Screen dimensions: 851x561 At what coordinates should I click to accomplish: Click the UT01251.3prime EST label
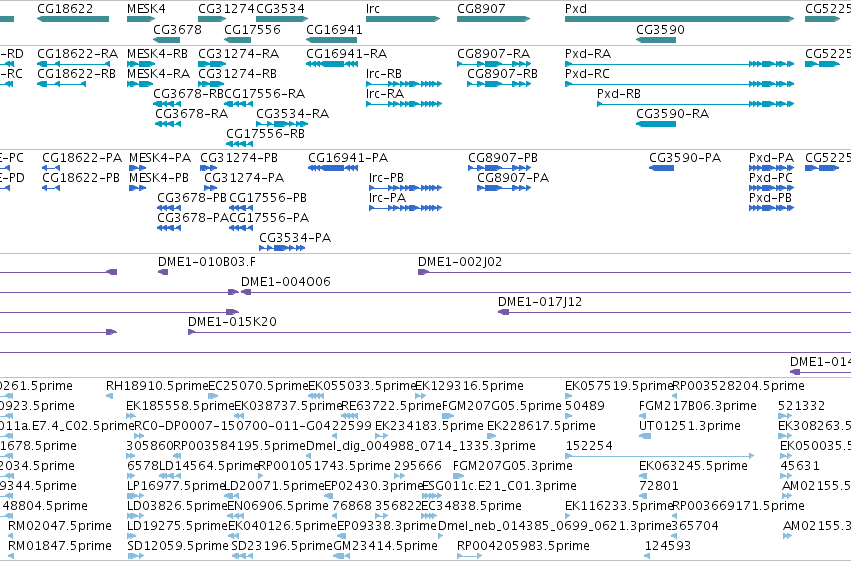(x=690, y=426)
